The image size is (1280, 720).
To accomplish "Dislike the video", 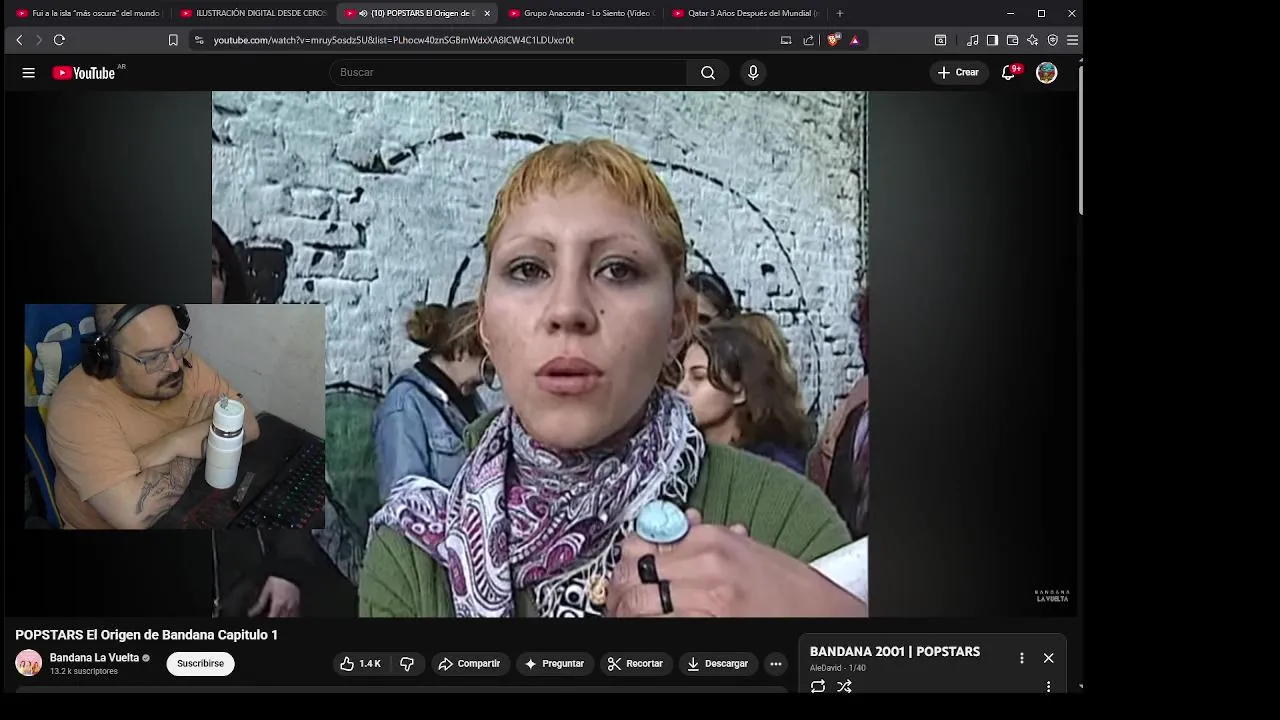I will tap(407, 664).
